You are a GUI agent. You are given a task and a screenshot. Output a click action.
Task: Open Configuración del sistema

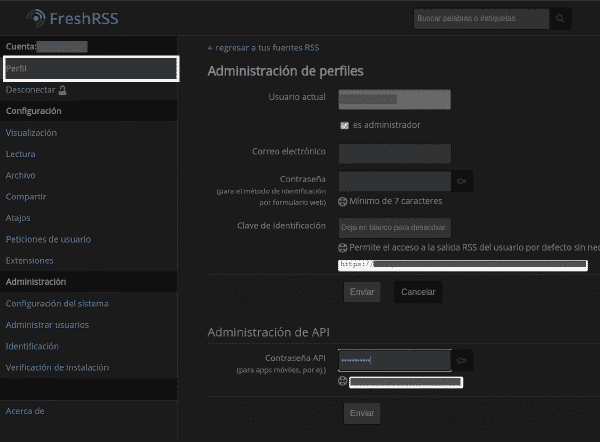[57, 304]
